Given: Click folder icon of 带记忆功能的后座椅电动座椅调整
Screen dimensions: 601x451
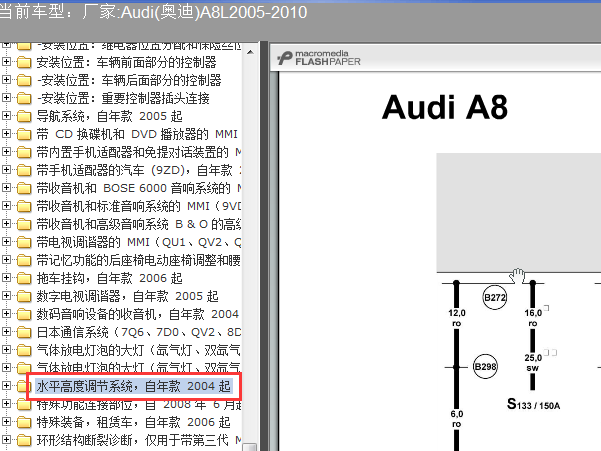Looking at the screenshot, I should pos(24,261).
